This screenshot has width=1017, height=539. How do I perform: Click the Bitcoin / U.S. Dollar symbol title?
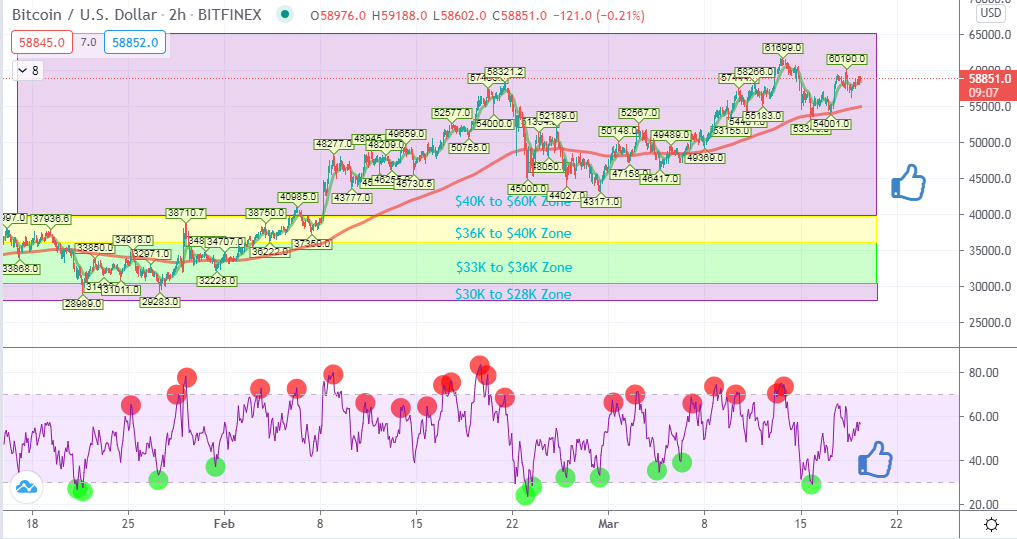point(84,14)
